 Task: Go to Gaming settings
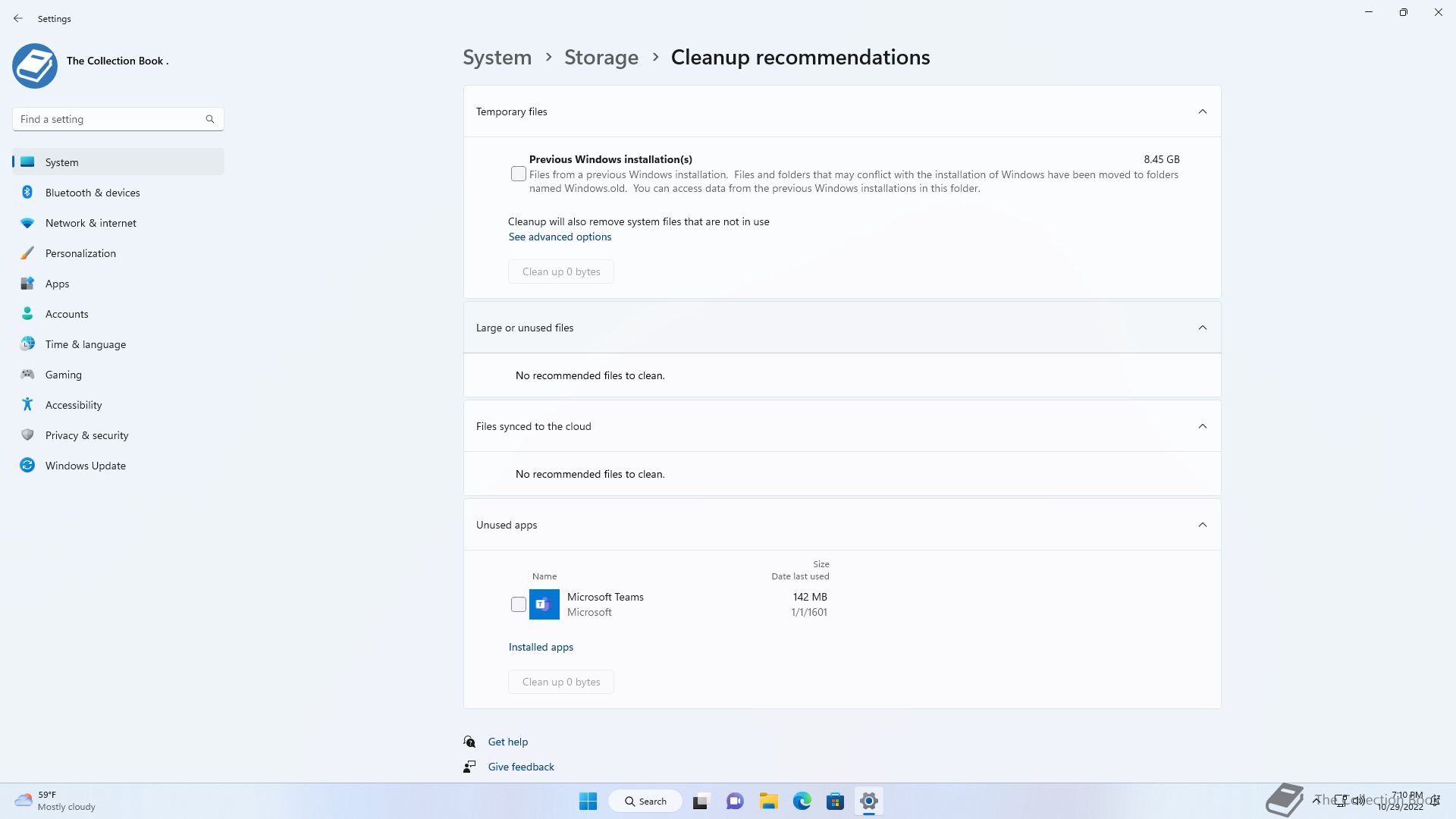point(118,375)
